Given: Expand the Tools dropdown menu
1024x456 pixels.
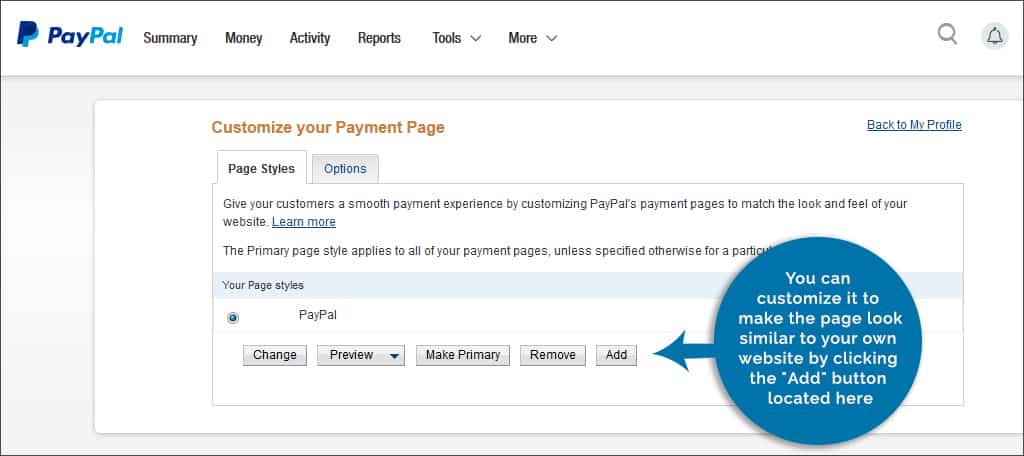Looking at the screenshot, I should coord(456,38).
